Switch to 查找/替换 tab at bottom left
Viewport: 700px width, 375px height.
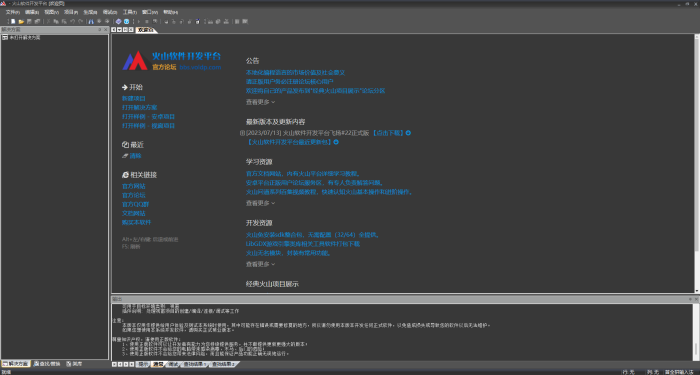47,364
